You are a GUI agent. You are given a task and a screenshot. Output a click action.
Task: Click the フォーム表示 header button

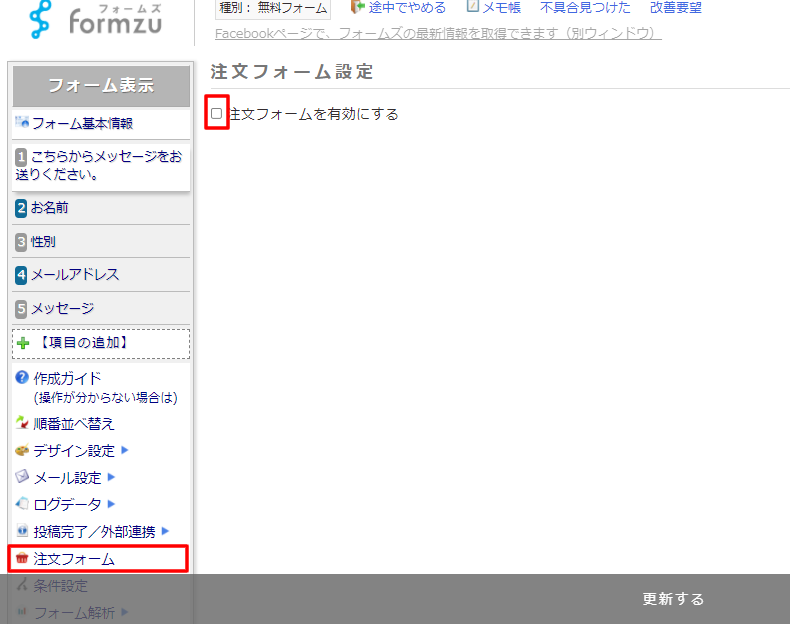101,86
